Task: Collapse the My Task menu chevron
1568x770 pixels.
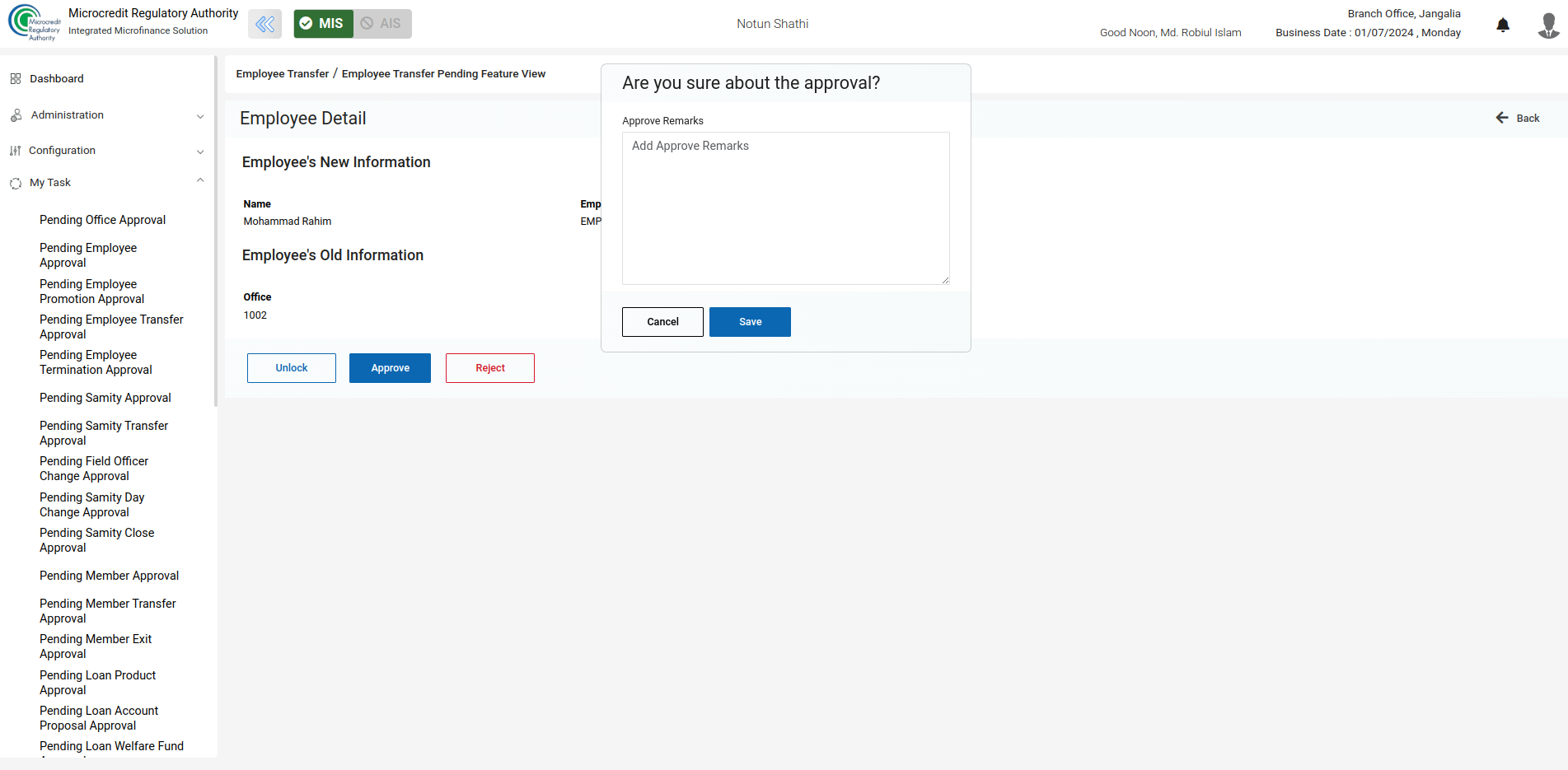Action: click(x=200, y=180)
